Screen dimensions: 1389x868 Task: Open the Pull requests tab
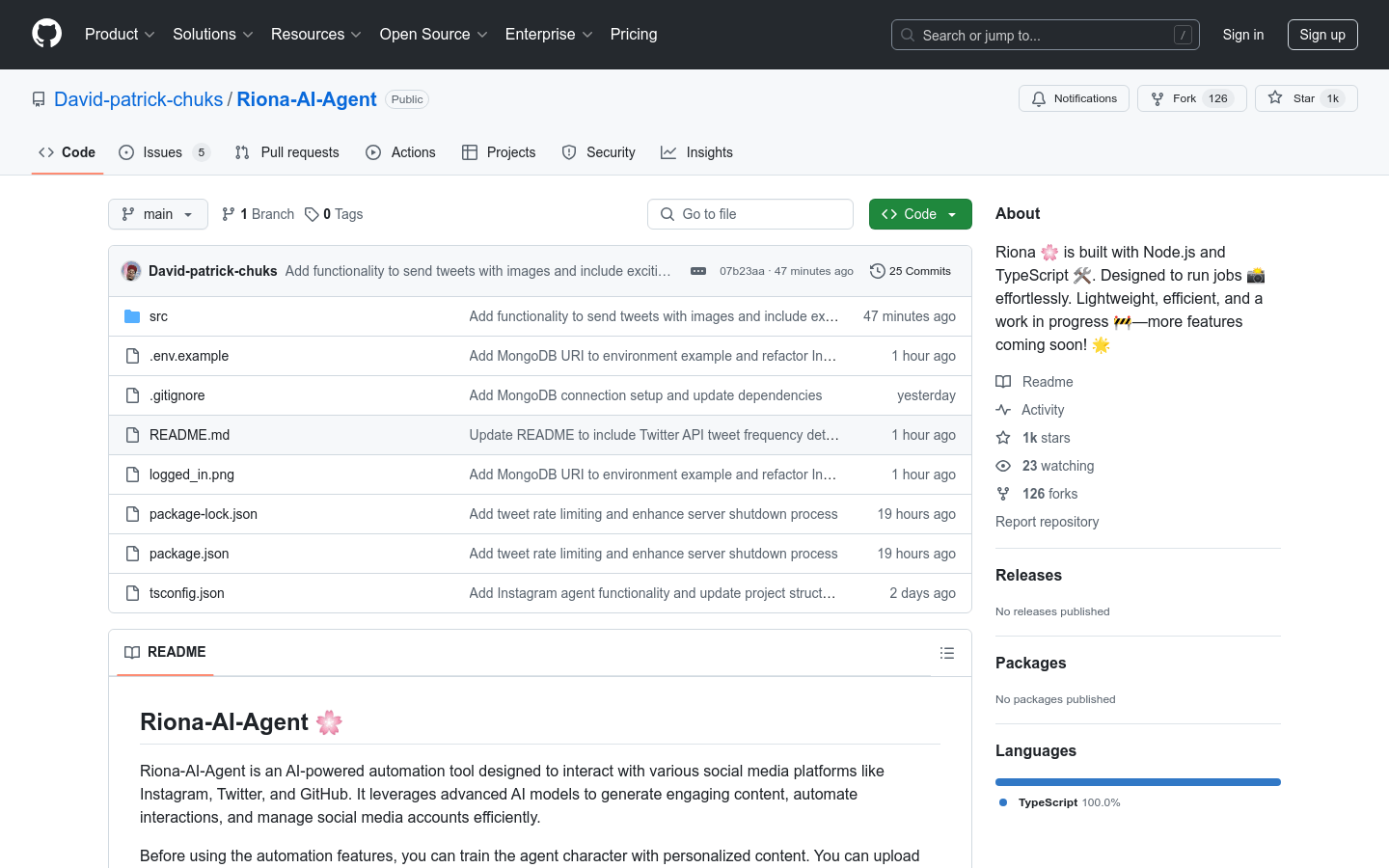[x=287, y=152]
